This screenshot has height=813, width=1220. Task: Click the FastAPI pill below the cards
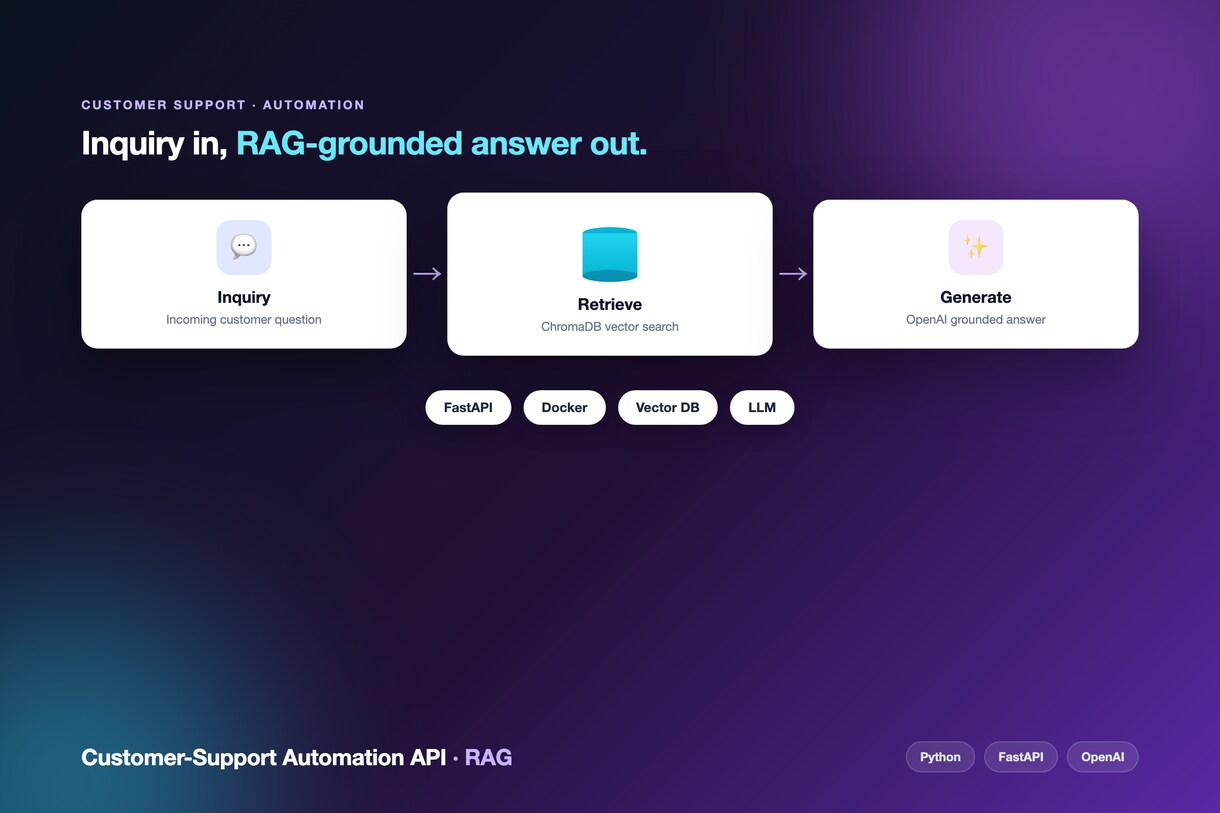point(468,407)
